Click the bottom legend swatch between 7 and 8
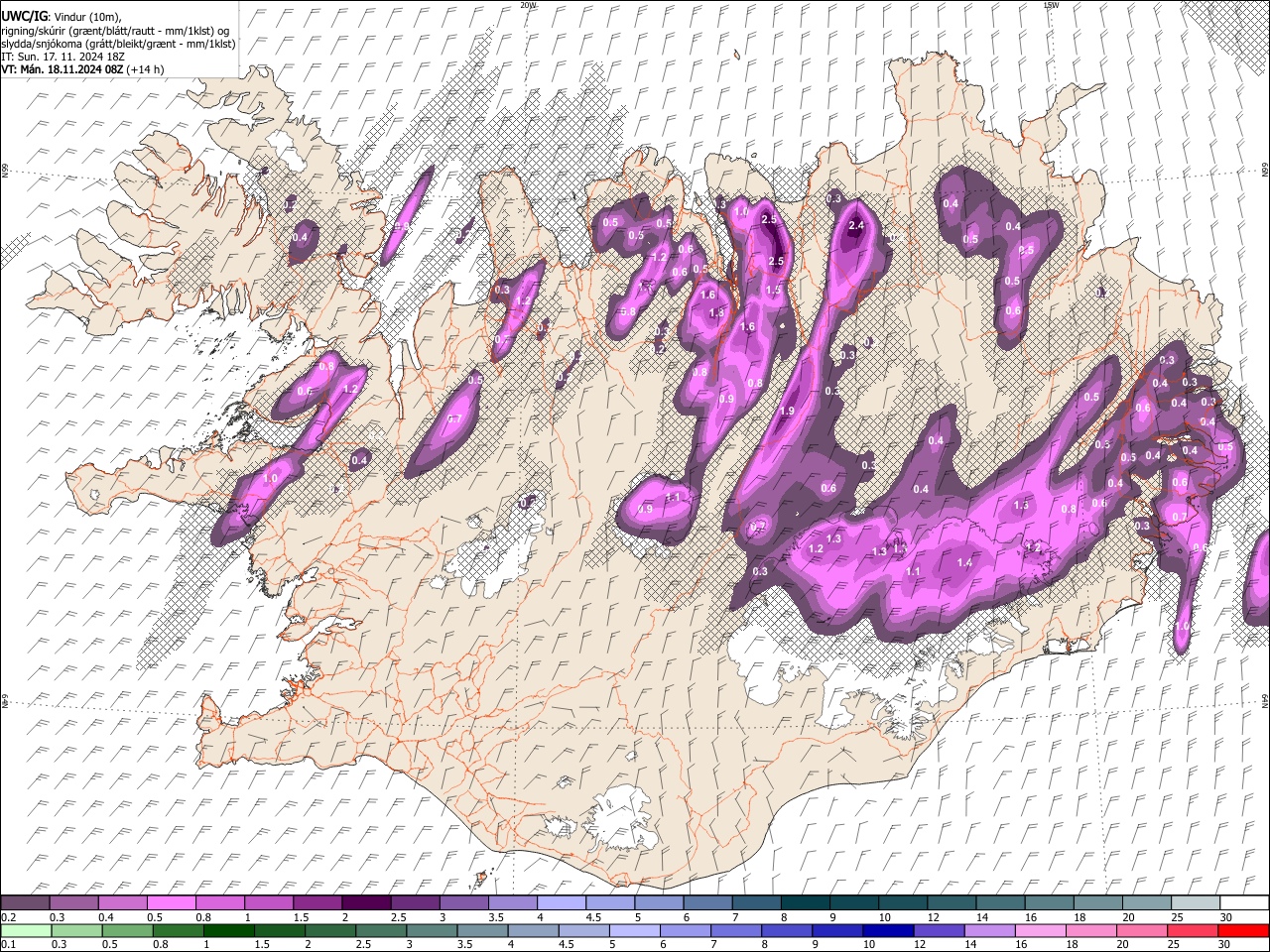The height and width of the screenshot is (952, 1270). [x=735, y=930]
